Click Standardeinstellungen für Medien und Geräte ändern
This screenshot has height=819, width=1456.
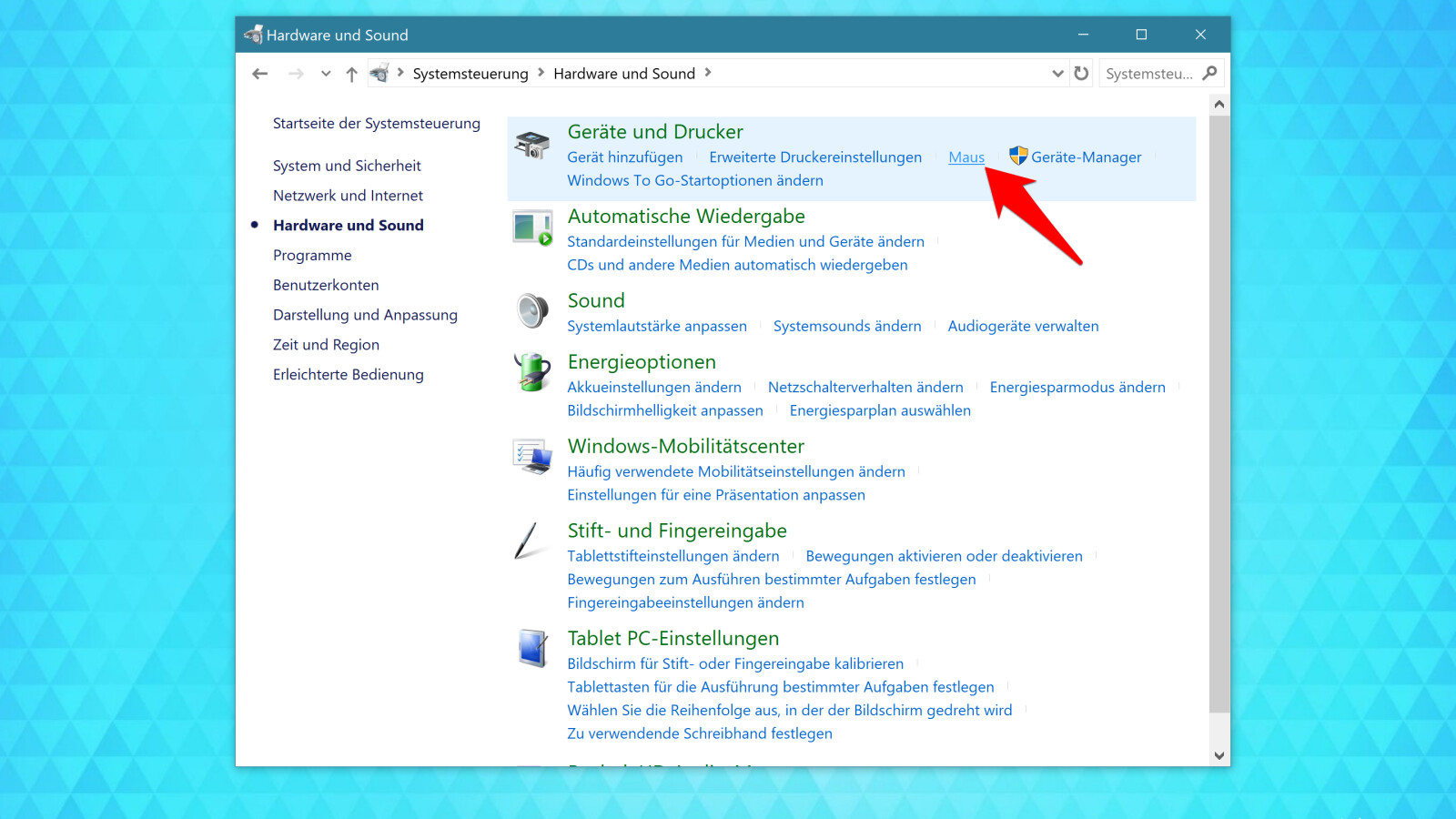point(746,242)
